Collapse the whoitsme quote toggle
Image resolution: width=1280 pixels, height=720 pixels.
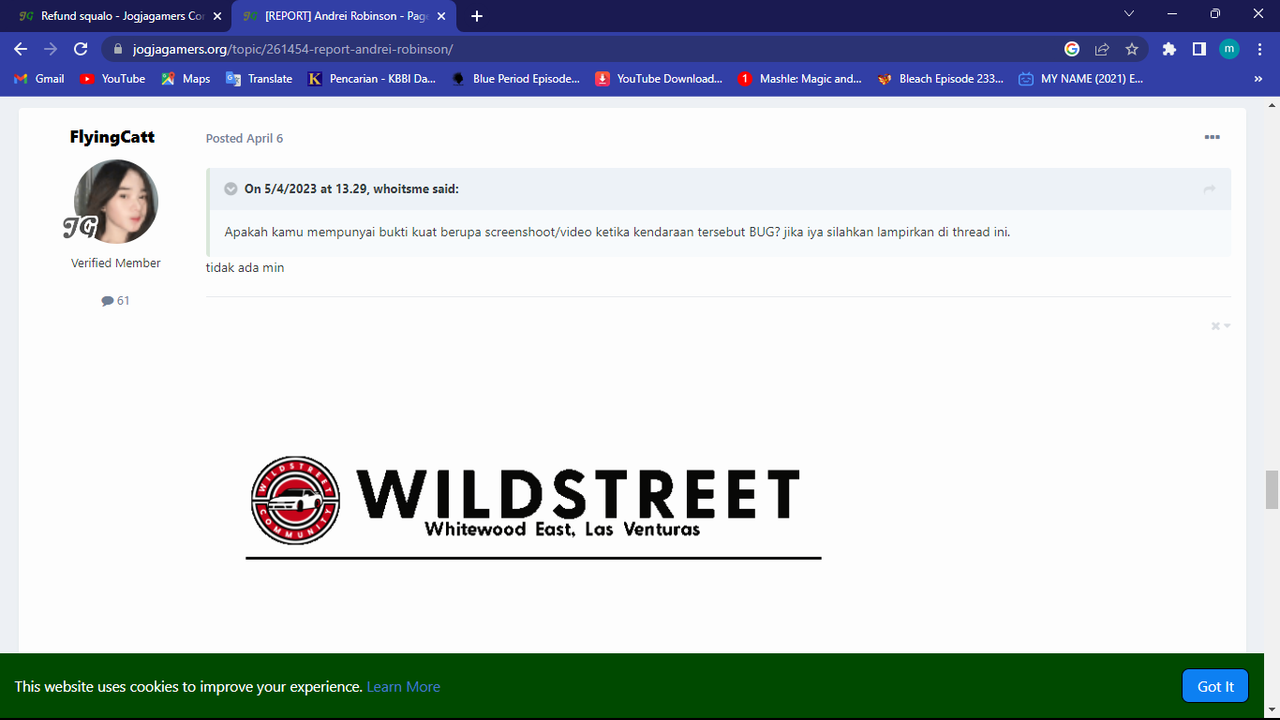(x=231, y=189)
